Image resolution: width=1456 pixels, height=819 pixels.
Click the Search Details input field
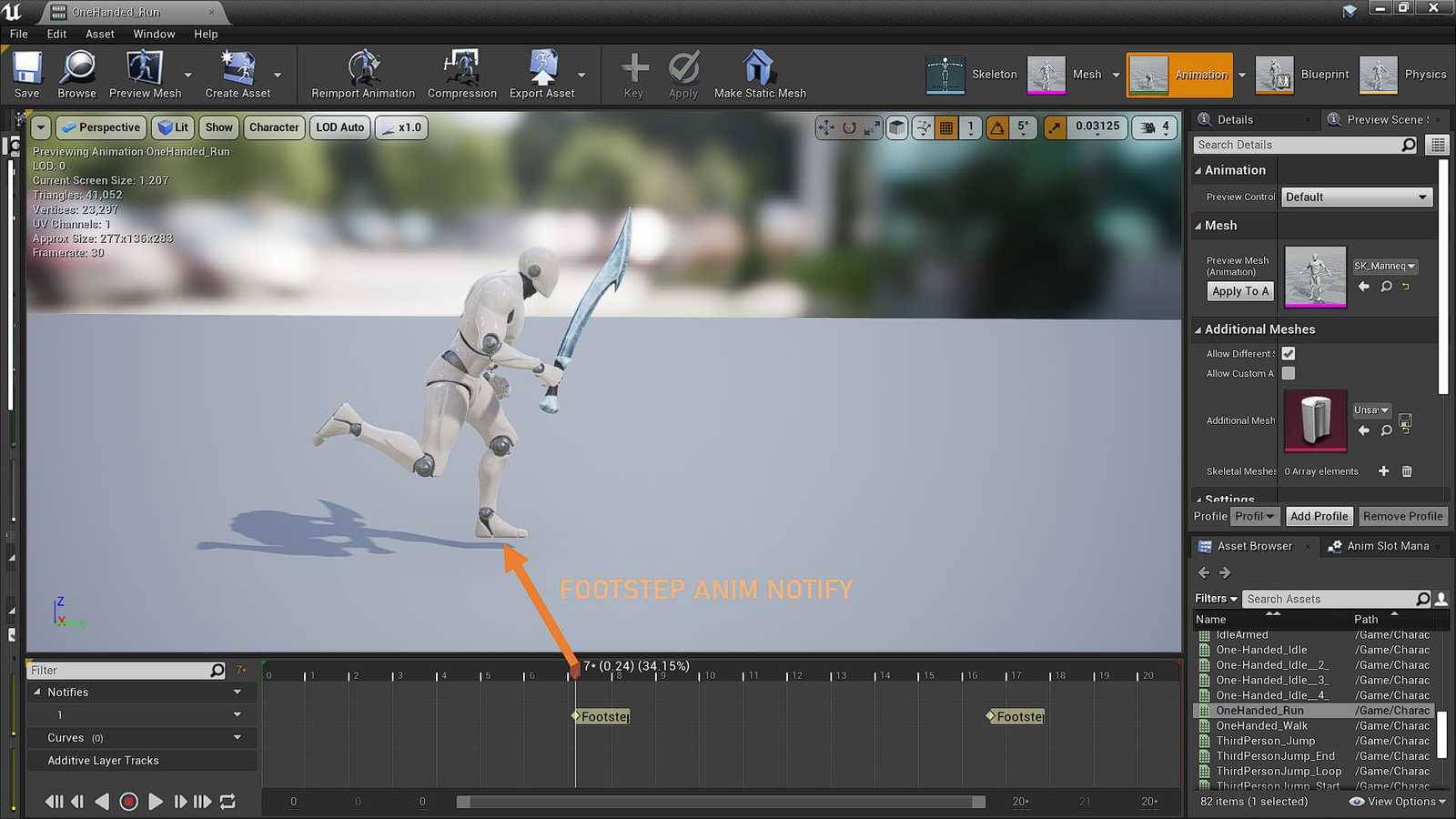tap(1306, 146)
